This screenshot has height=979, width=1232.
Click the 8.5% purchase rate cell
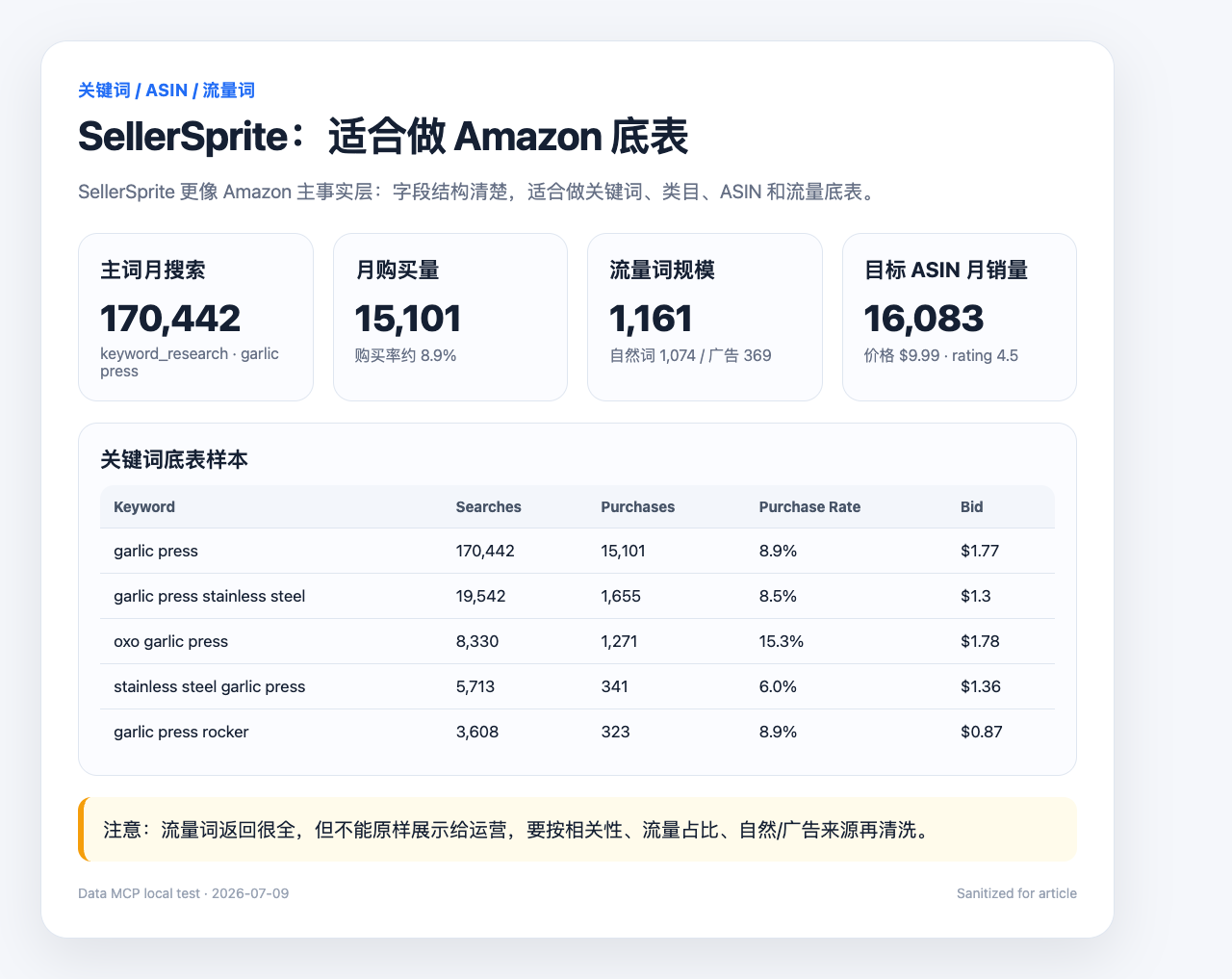(778, 597)
